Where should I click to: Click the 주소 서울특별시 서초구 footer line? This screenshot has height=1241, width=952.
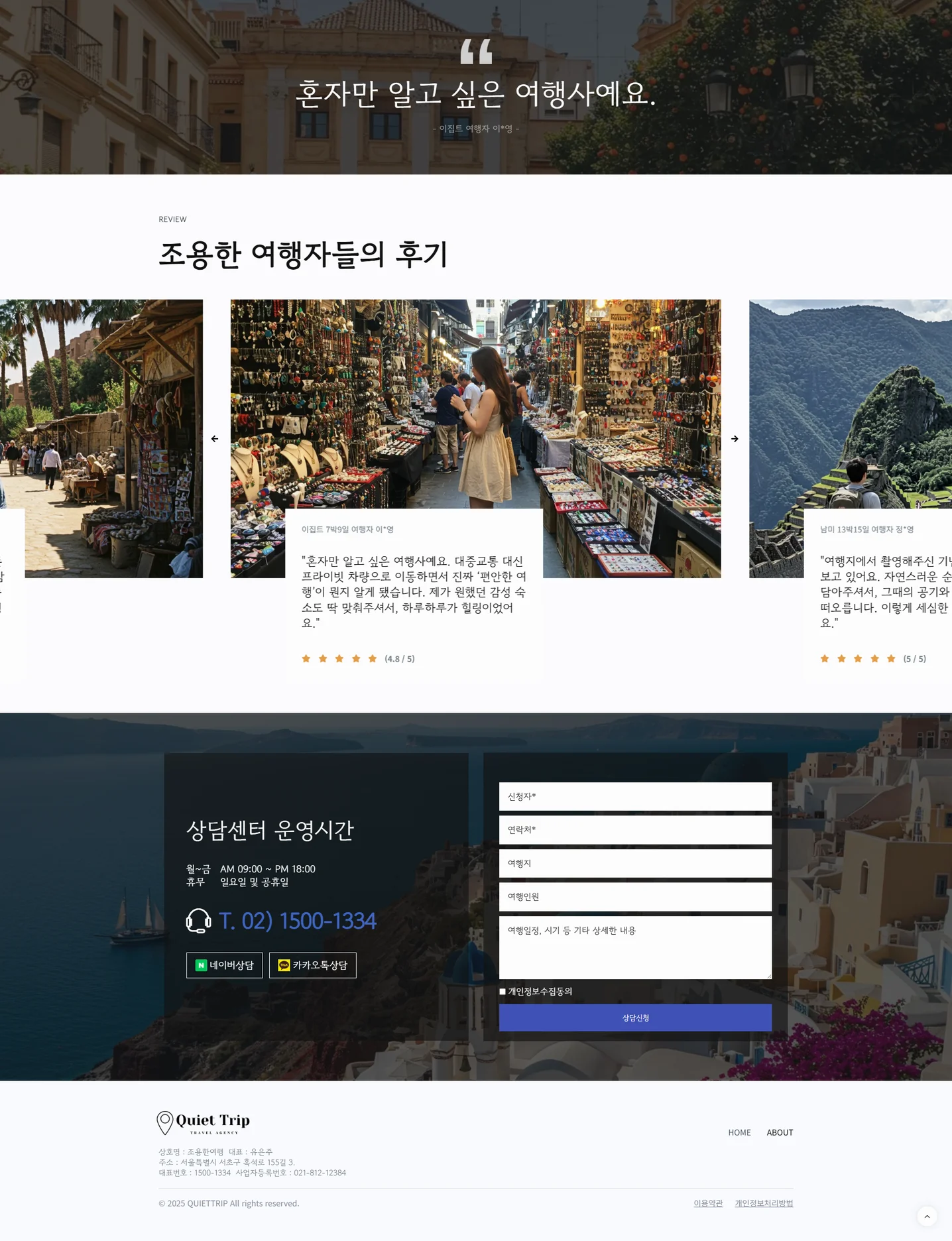pyautogui.click(x=227, y=1162)
